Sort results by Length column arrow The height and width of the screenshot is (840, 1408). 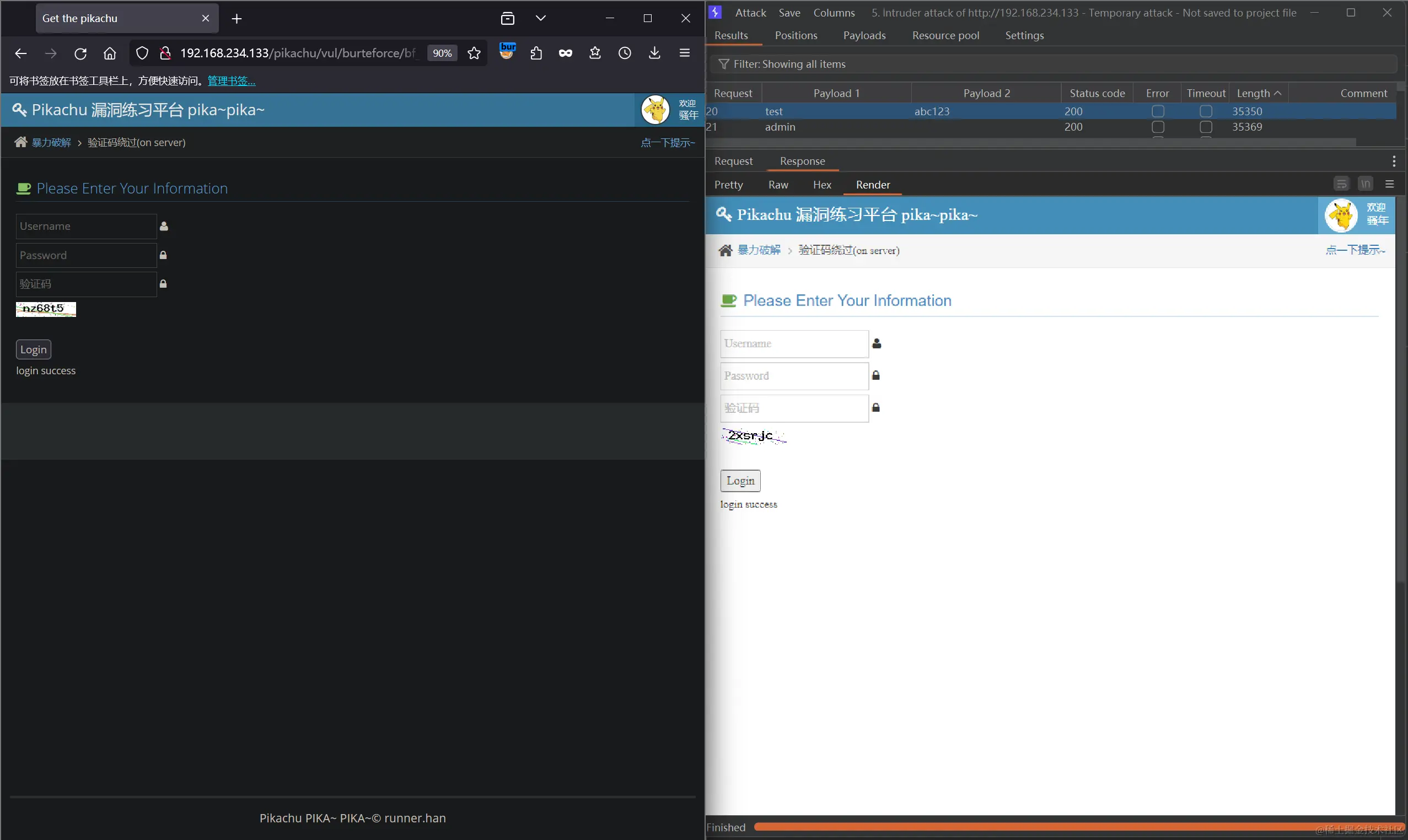(1277, 93)
